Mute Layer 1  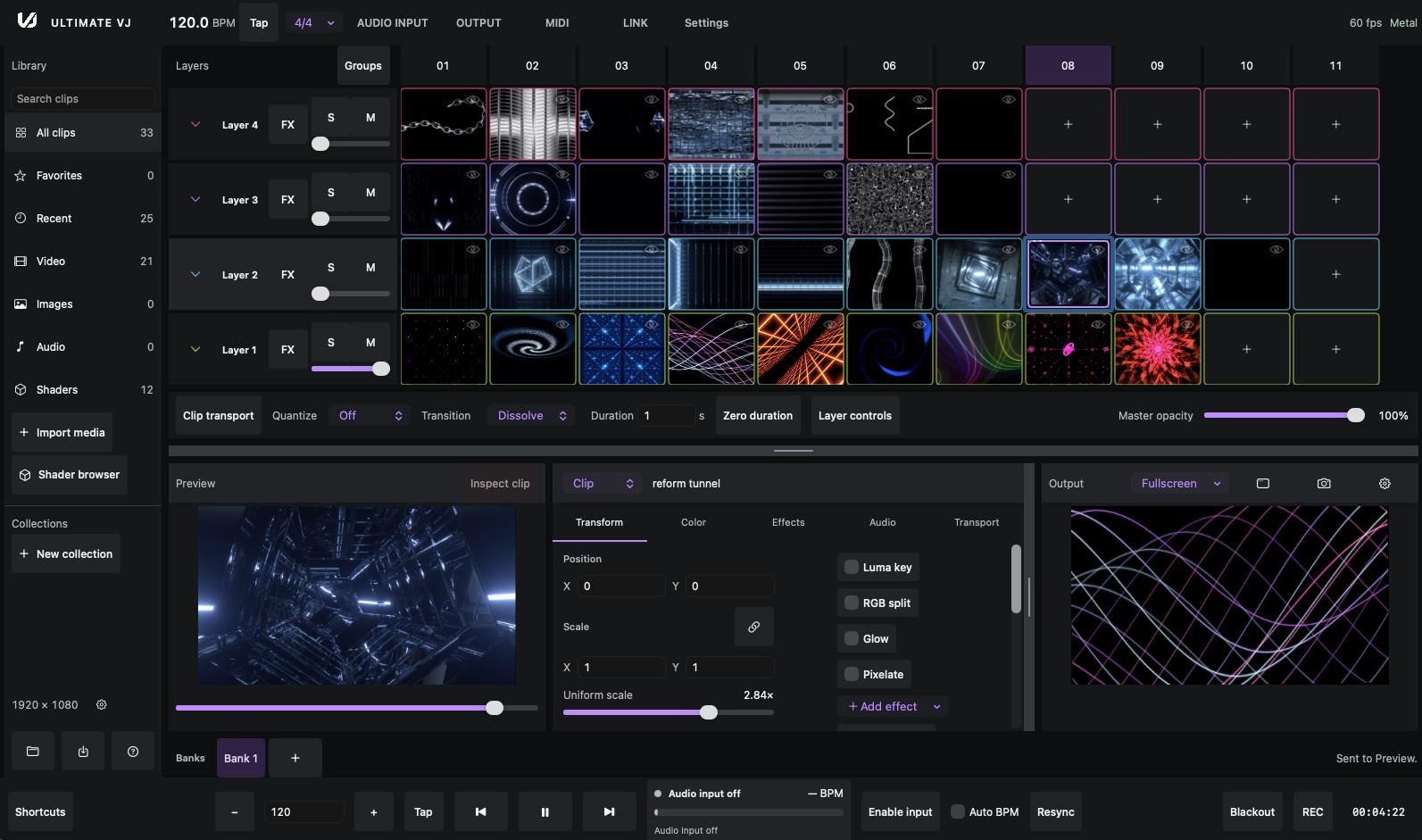tap(370, 342)
